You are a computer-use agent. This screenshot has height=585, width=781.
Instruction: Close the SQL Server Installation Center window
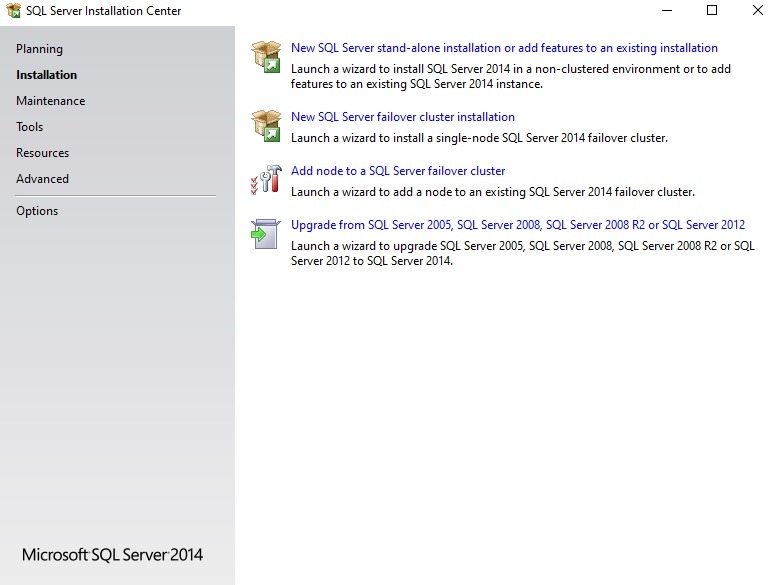(x=757, y=11)
